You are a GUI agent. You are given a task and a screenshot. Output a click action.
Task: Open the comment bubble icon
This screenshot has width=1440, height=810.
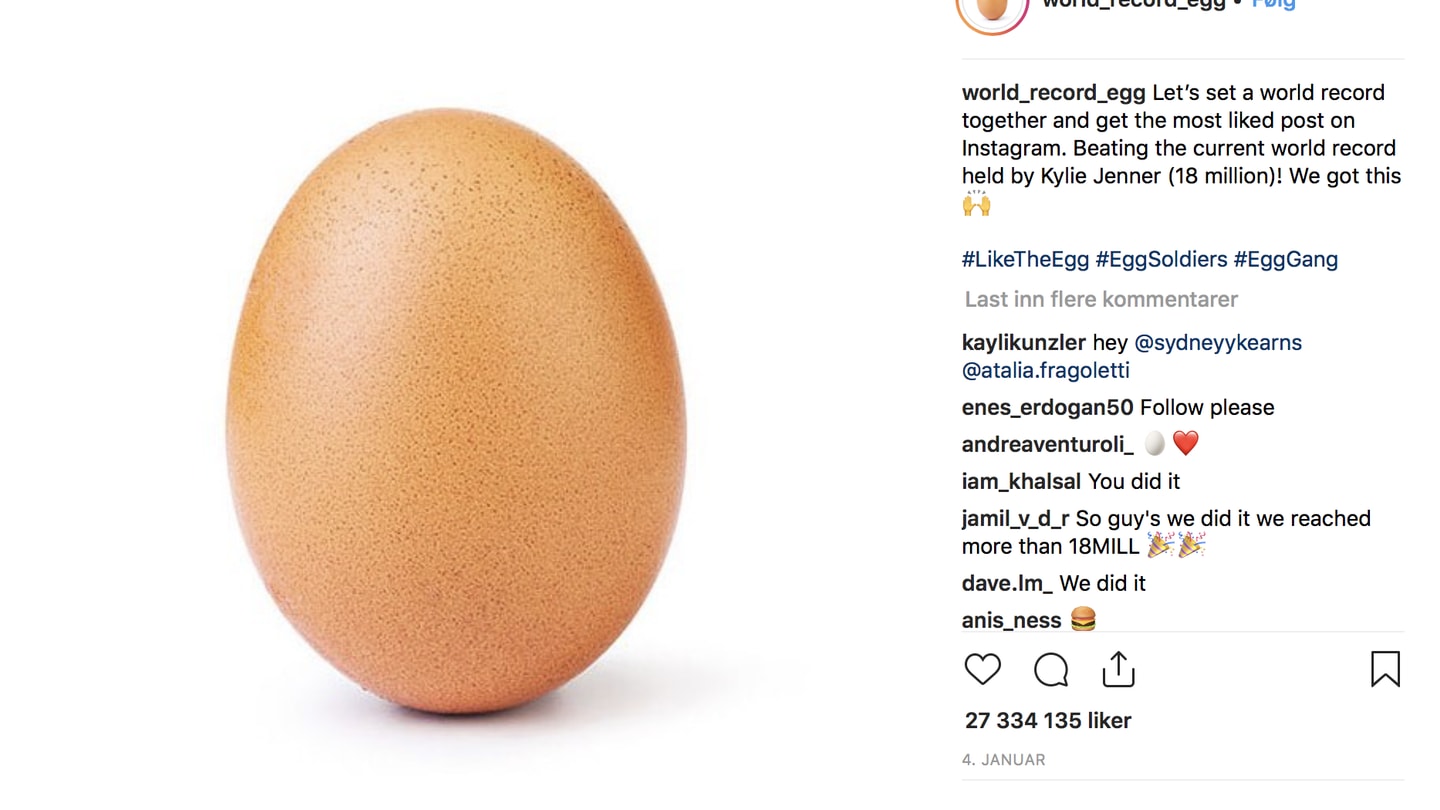click(x=1051, y=670)
